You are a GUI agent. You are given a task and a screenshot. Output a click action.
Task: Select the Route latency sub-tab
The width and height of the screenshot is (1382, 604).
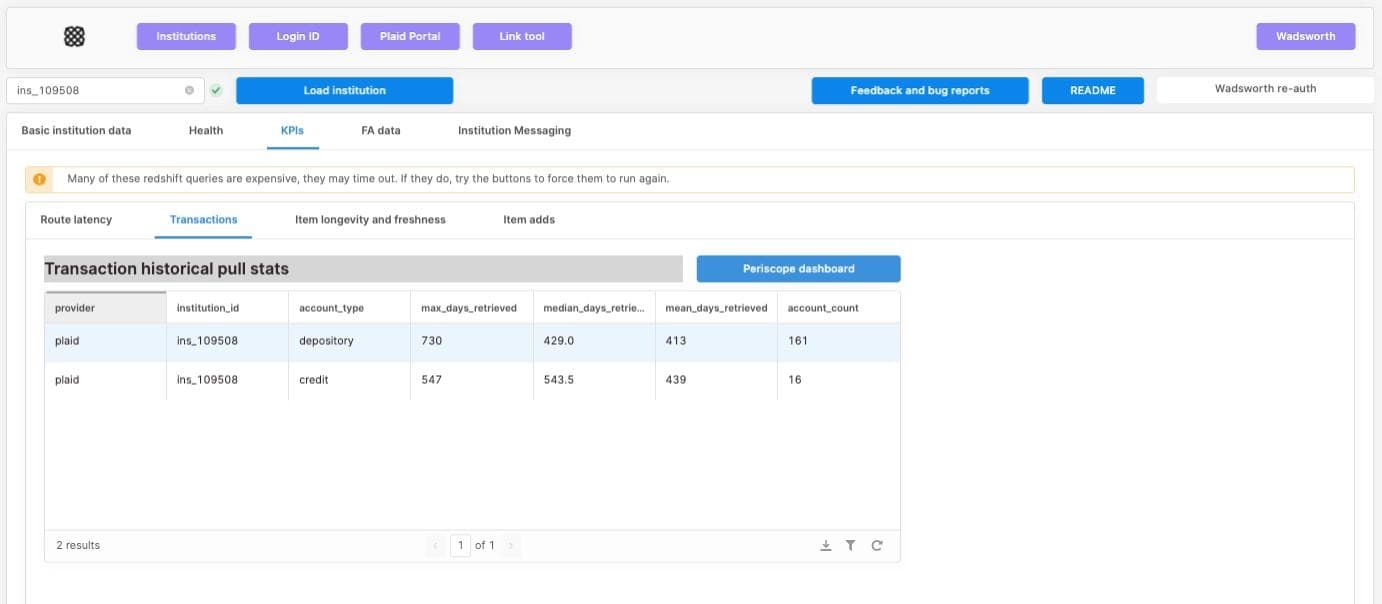click(x=76, y=219)
